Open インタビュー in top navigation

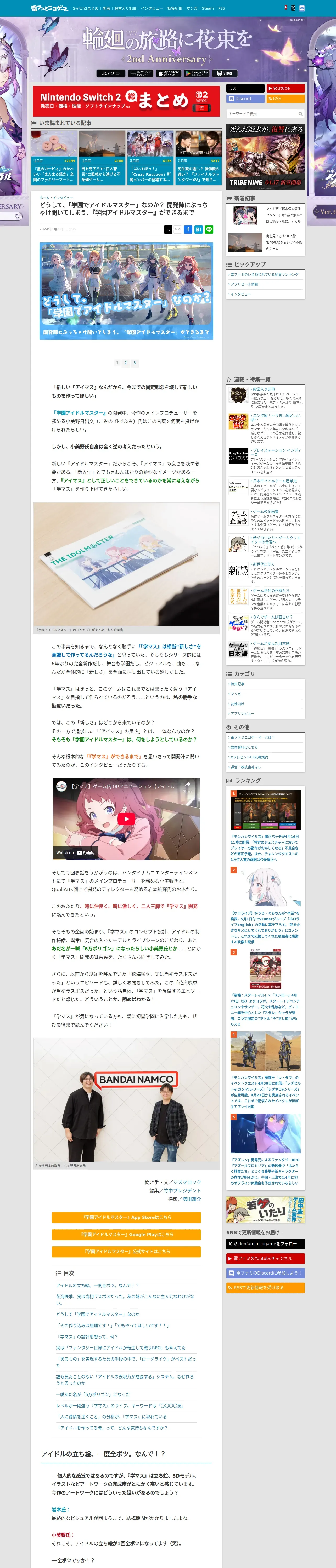click(x=152, y=9)
